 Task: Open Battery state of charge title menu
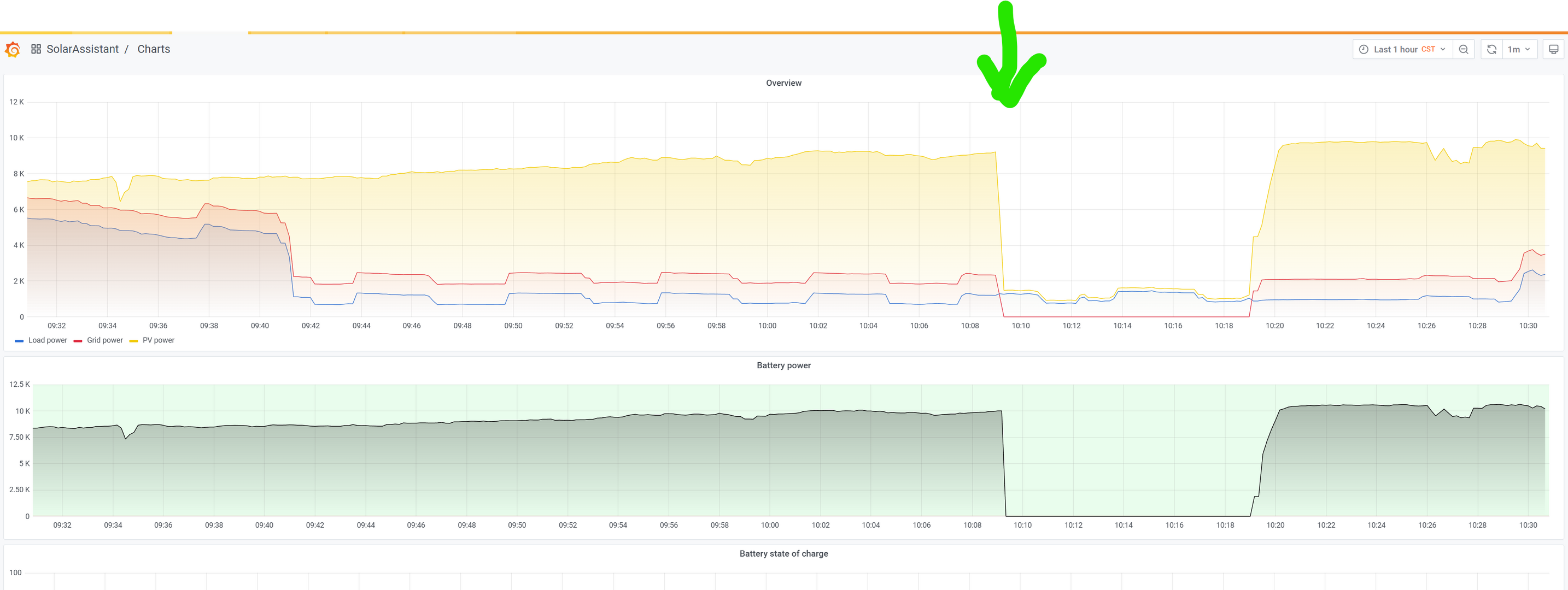tap(783, 553)
